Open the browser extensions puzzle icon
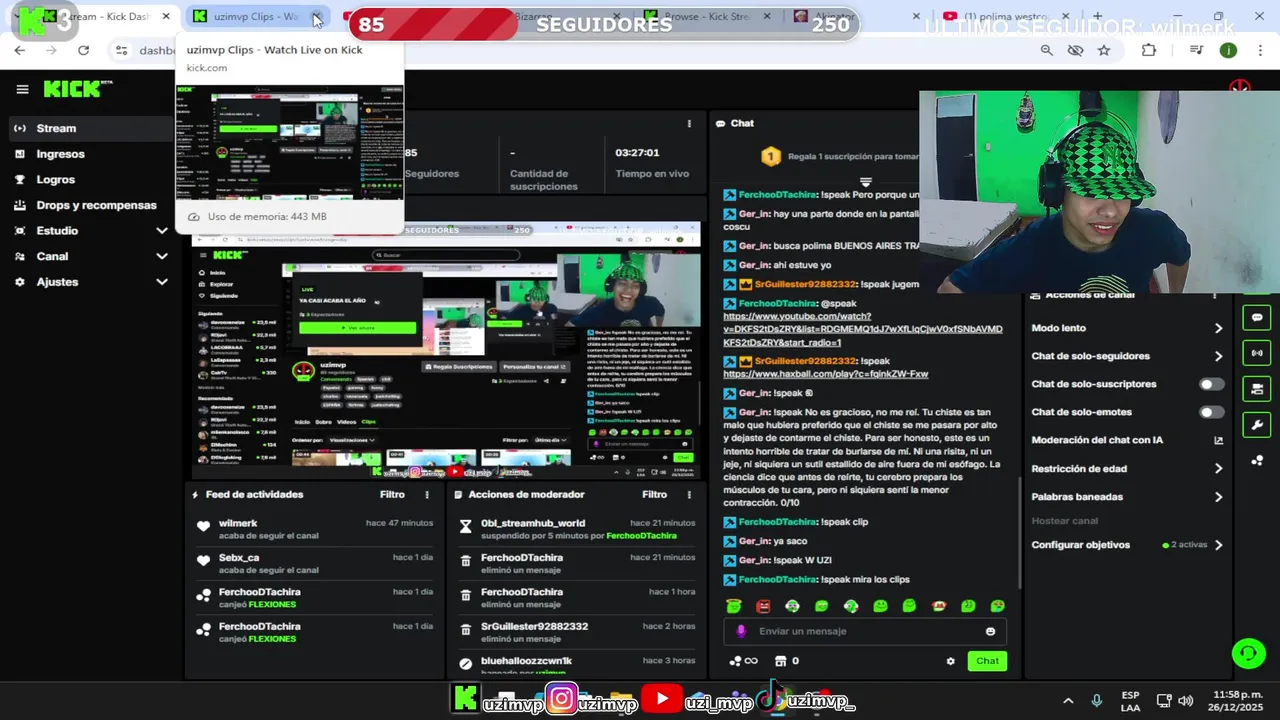 [1149, 50]
